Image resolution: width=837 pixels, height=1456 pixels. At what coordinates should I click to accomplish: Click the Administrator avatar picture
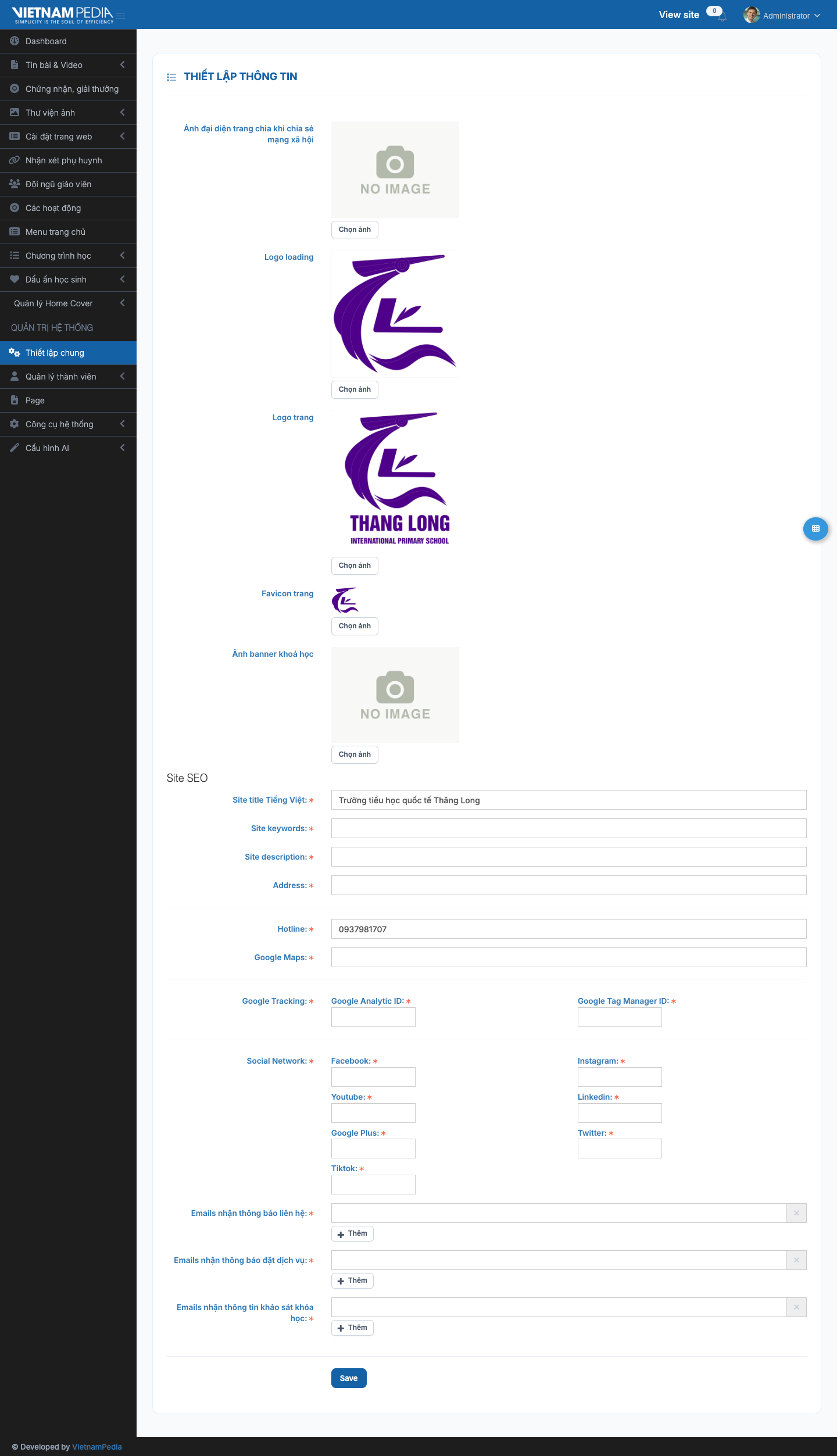click(x=752, y=15)
